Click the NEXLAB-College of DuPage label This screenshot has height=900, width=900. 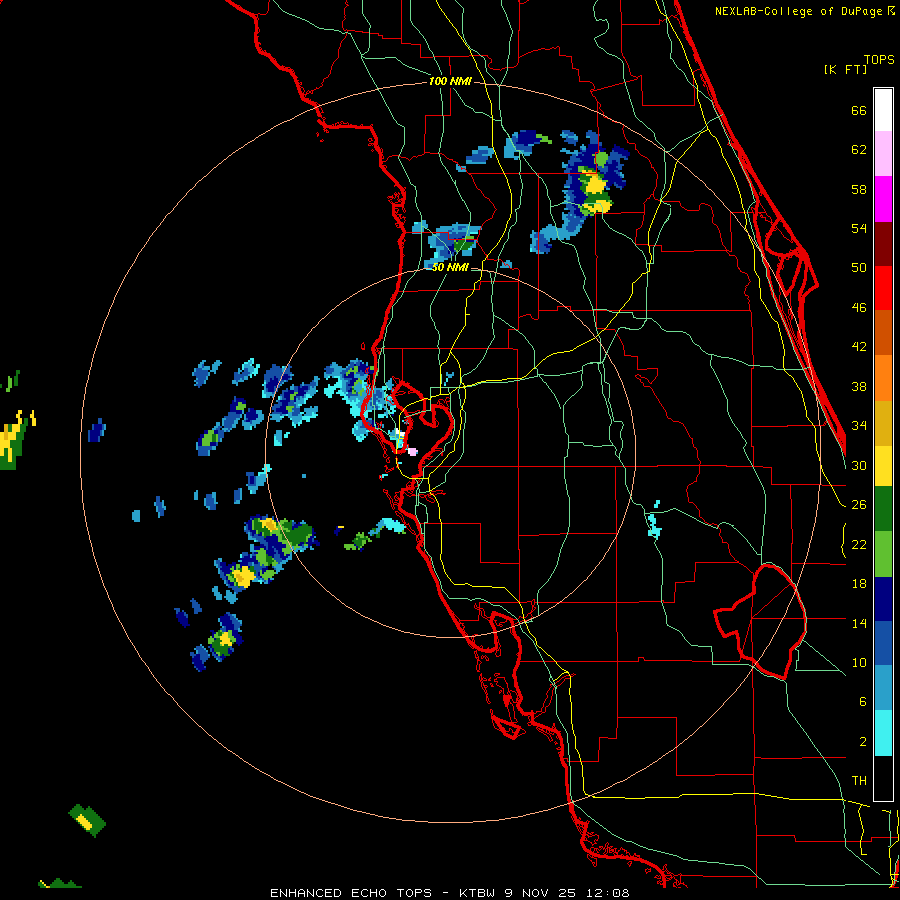(x=798, y=11)
